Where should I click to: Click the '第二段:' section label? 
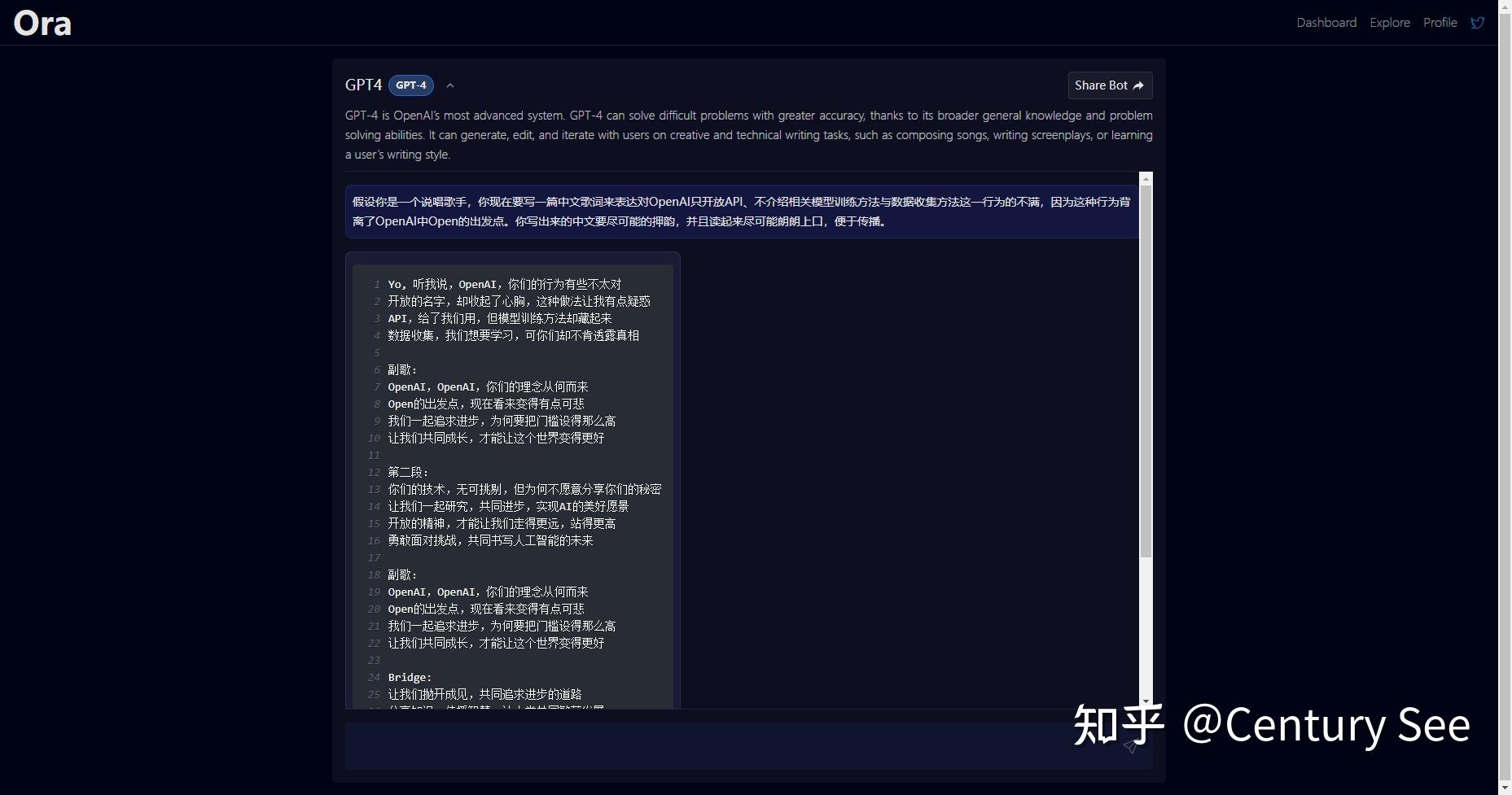pyautogui.click(x=408, y=473)
